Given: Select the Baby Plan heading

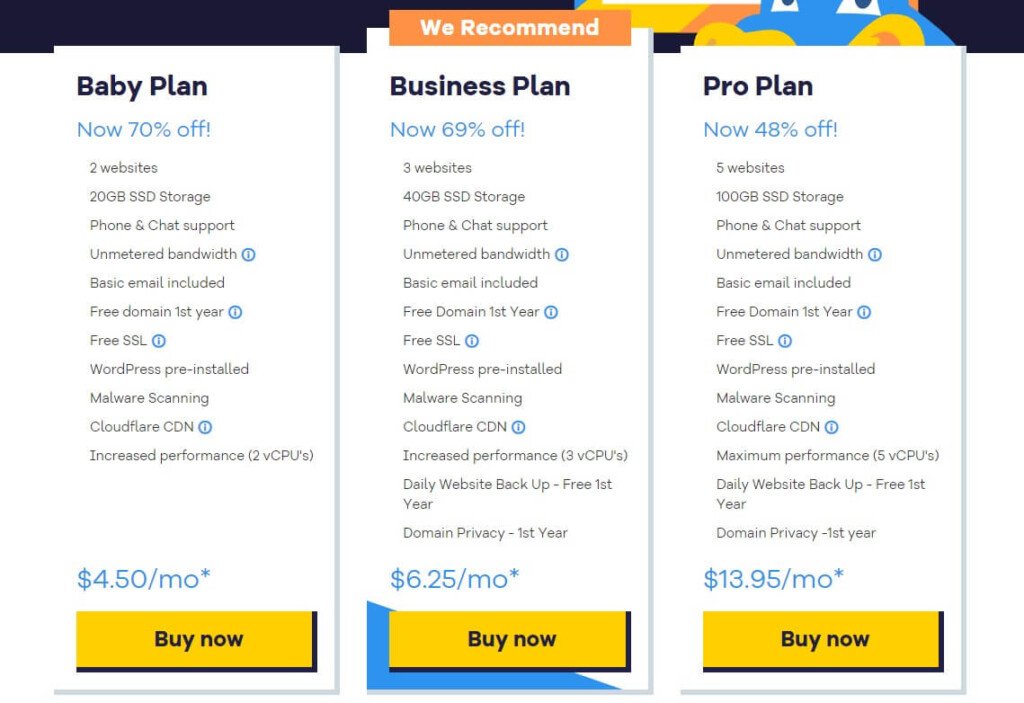Looking at the screenshot, I should [x=142, y=86].
